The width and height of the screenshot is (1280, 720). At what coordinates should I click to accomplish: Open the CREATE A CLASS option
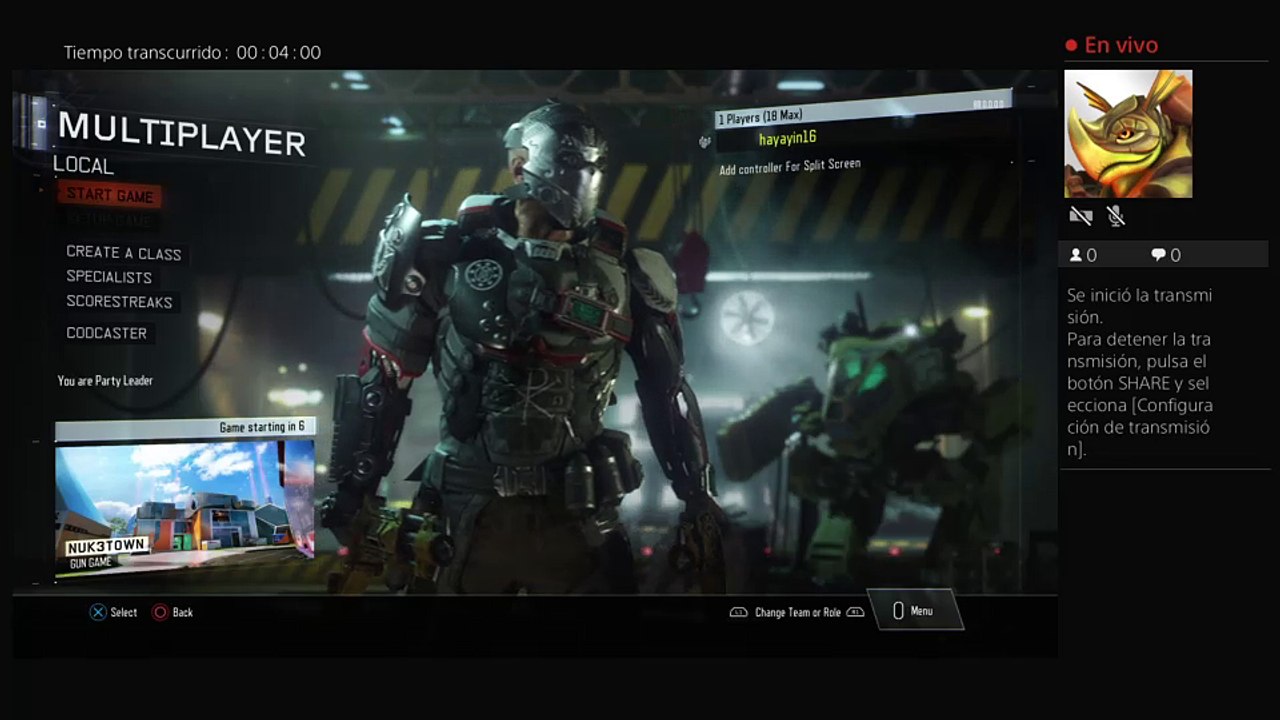124,253
